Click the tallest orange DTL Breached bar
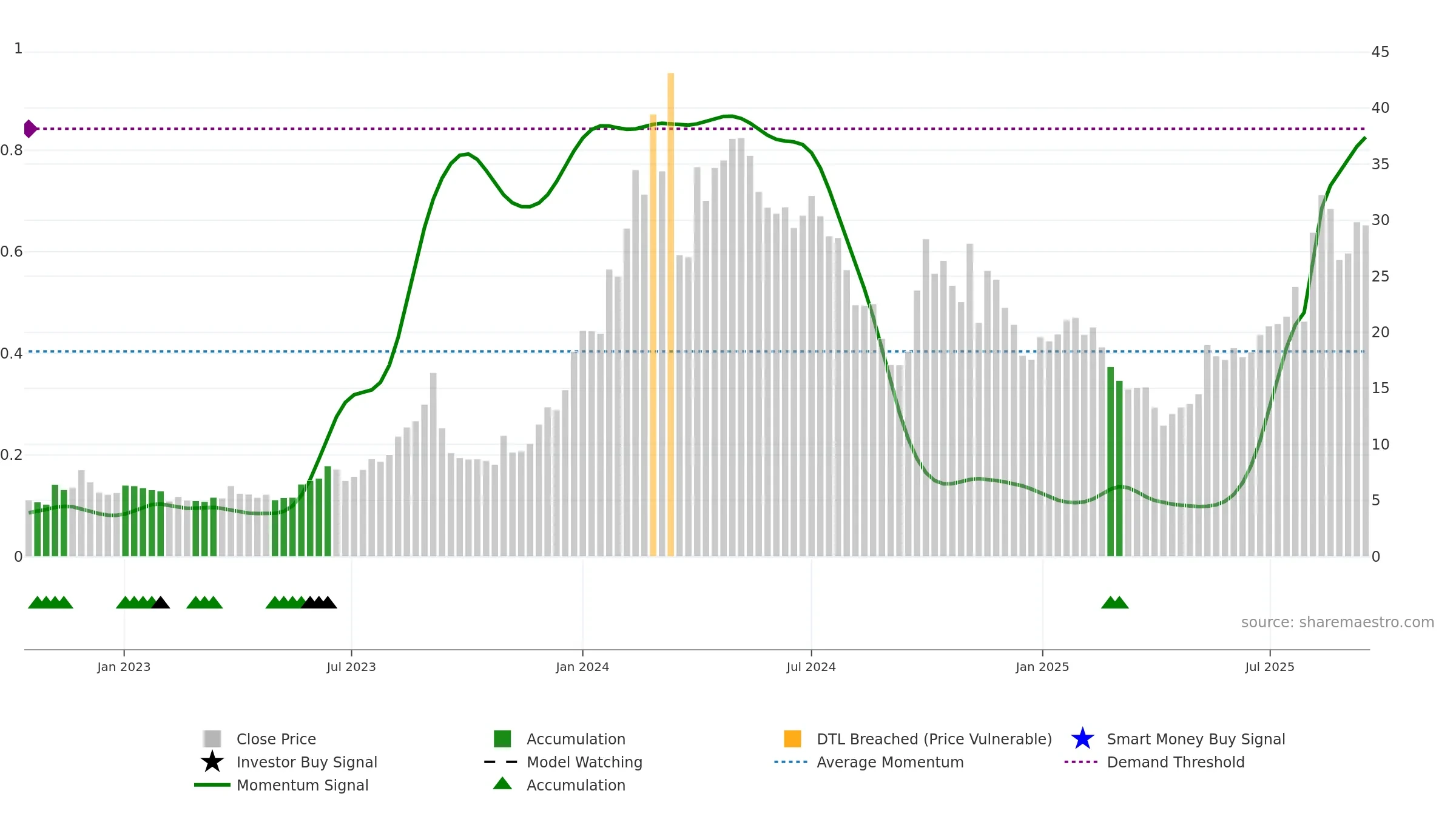Image resolution: width=1456 pixels, height=819 pixels. 671,314
